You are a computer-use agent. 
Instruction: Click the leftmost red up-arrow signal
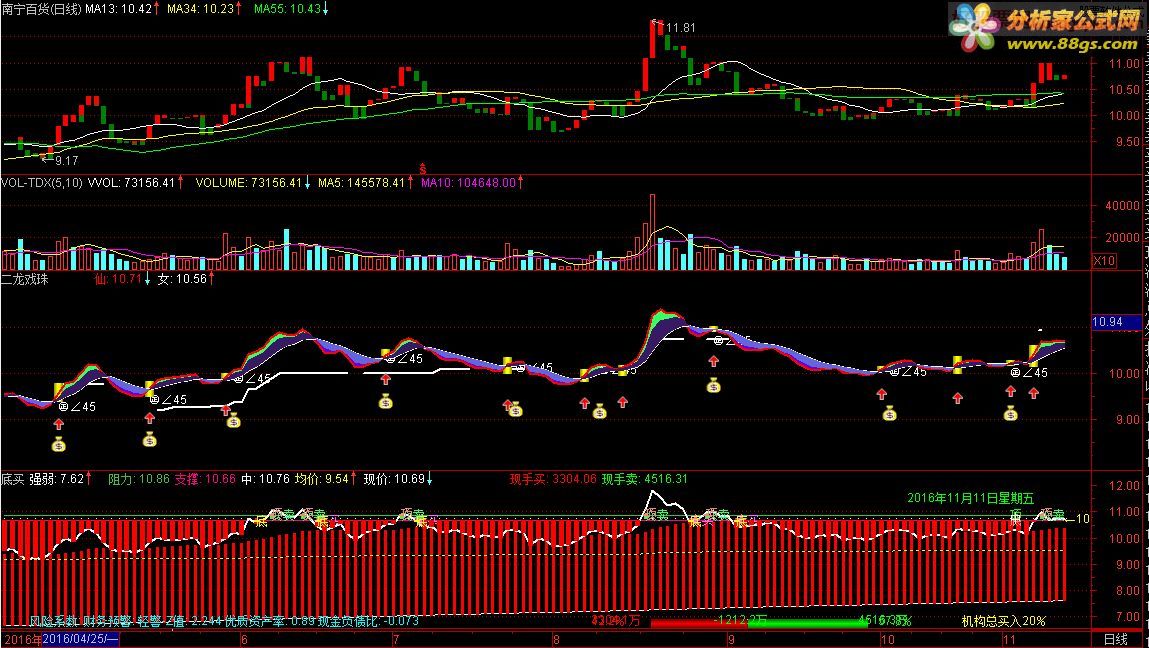point(59,424)
